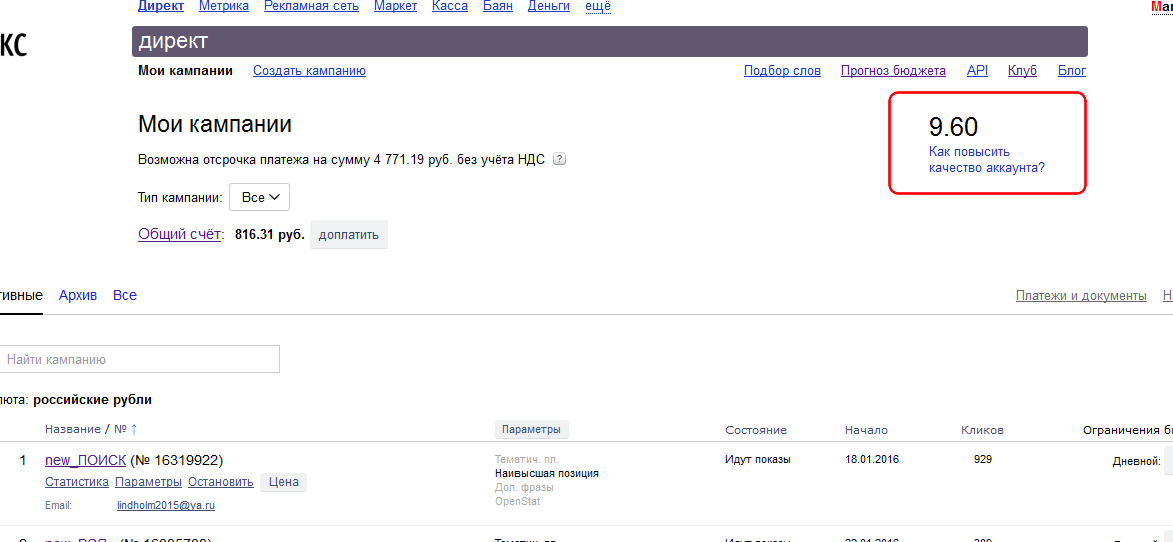Focus the Найти кампанию search field
The height and width of the screenshot is (542, 1173).
click(138, 359)
